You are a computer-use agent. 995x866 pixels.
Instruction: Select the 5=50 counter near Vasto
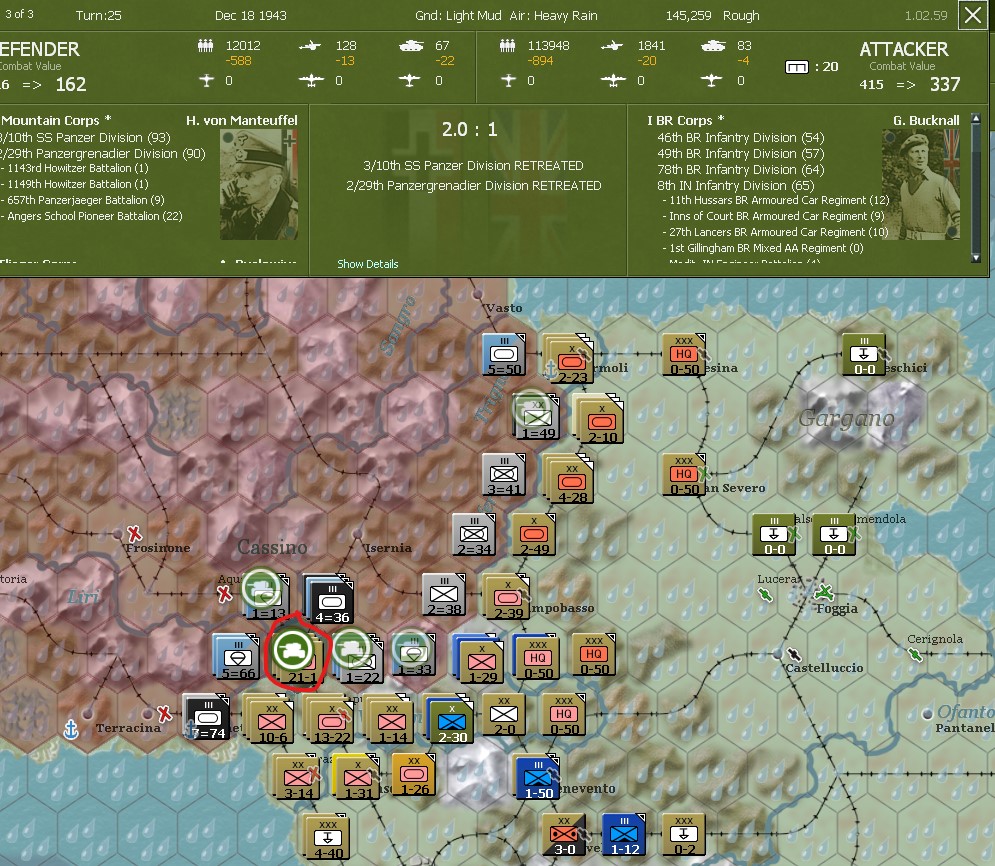tap(504, 355)
